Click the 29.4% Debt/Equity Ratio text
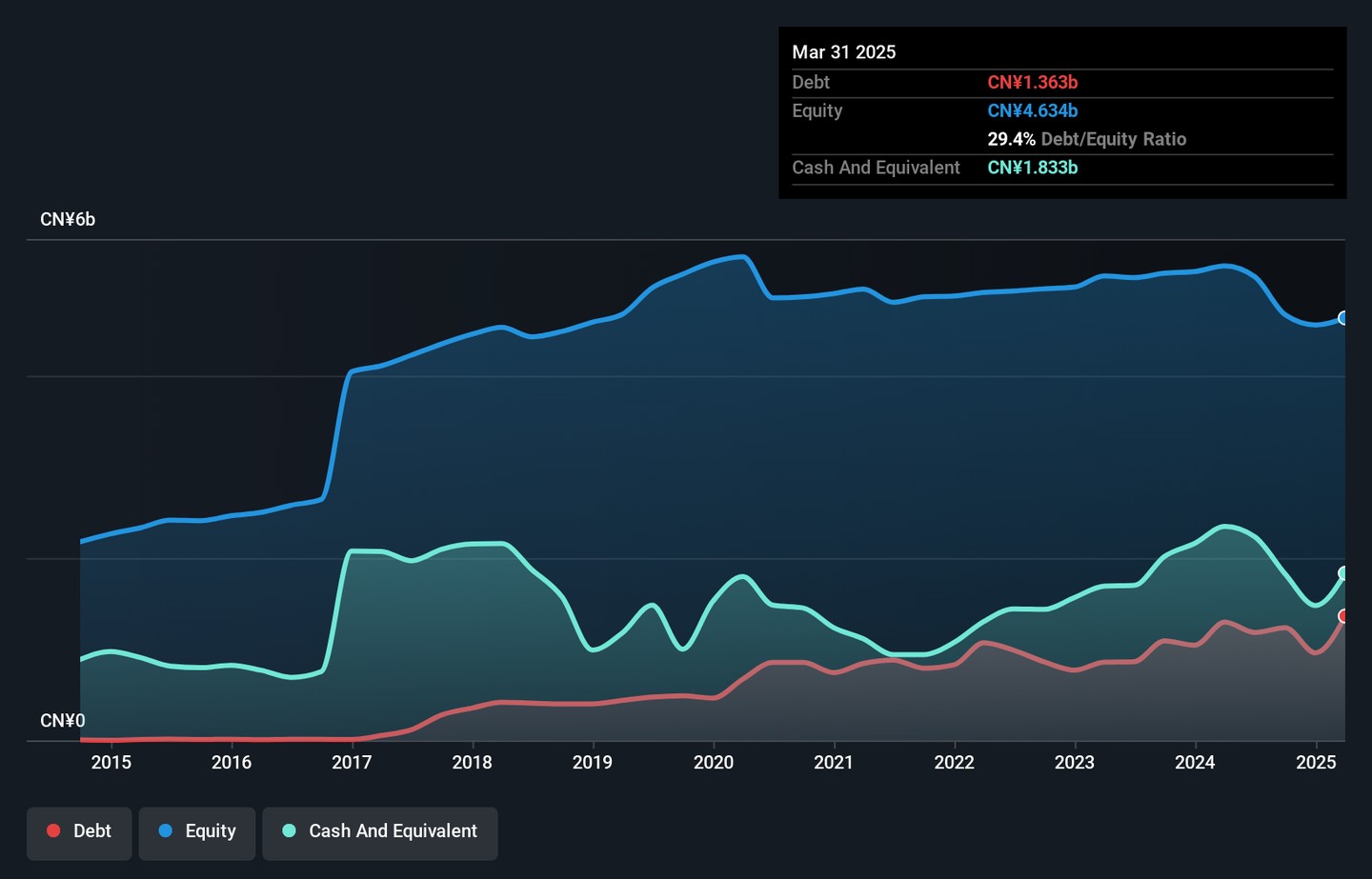The image size is (1372, 879). pos(1086,139)
